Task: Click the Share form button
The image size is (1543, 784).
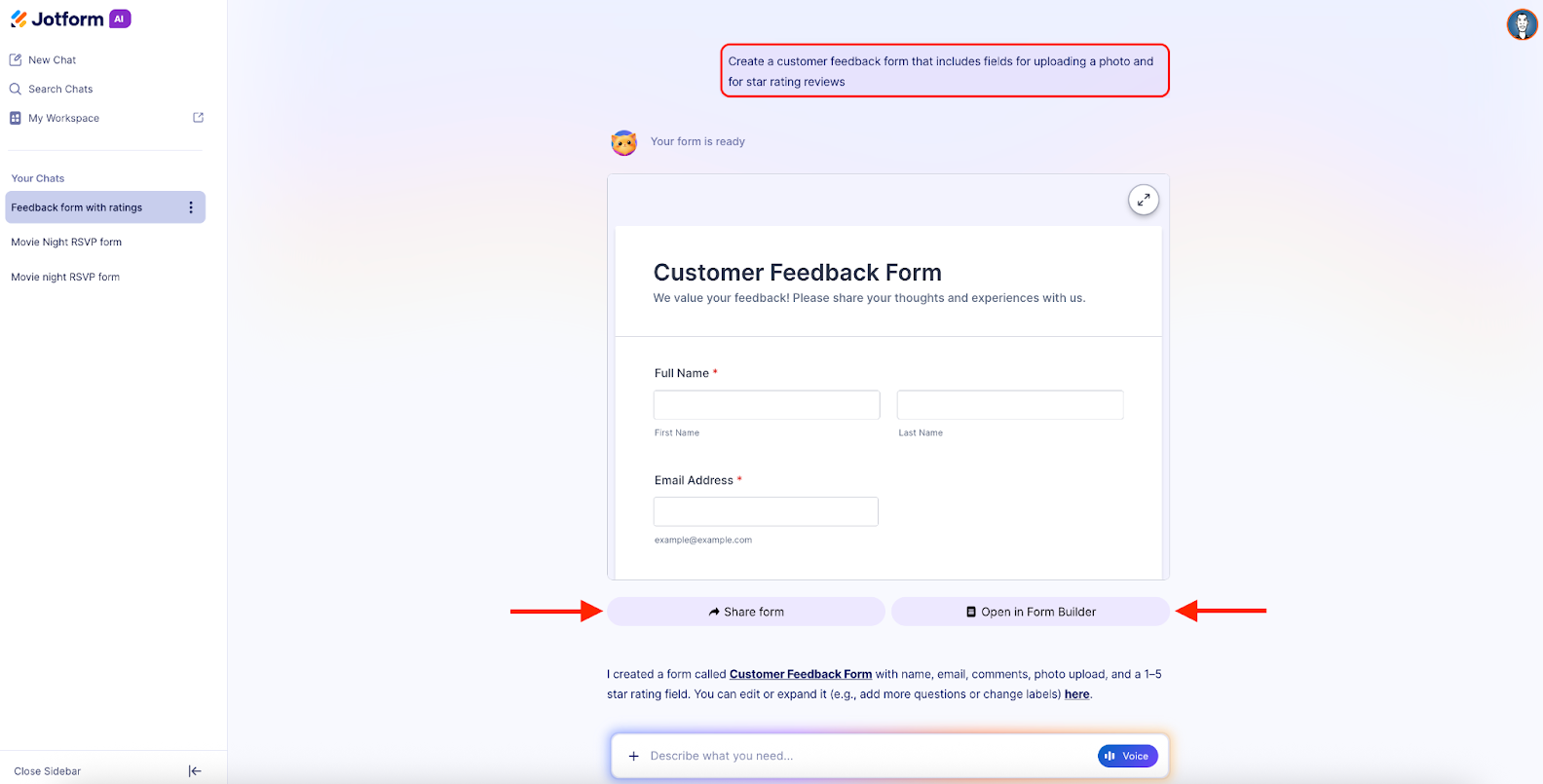Action: tap(745, 612)
